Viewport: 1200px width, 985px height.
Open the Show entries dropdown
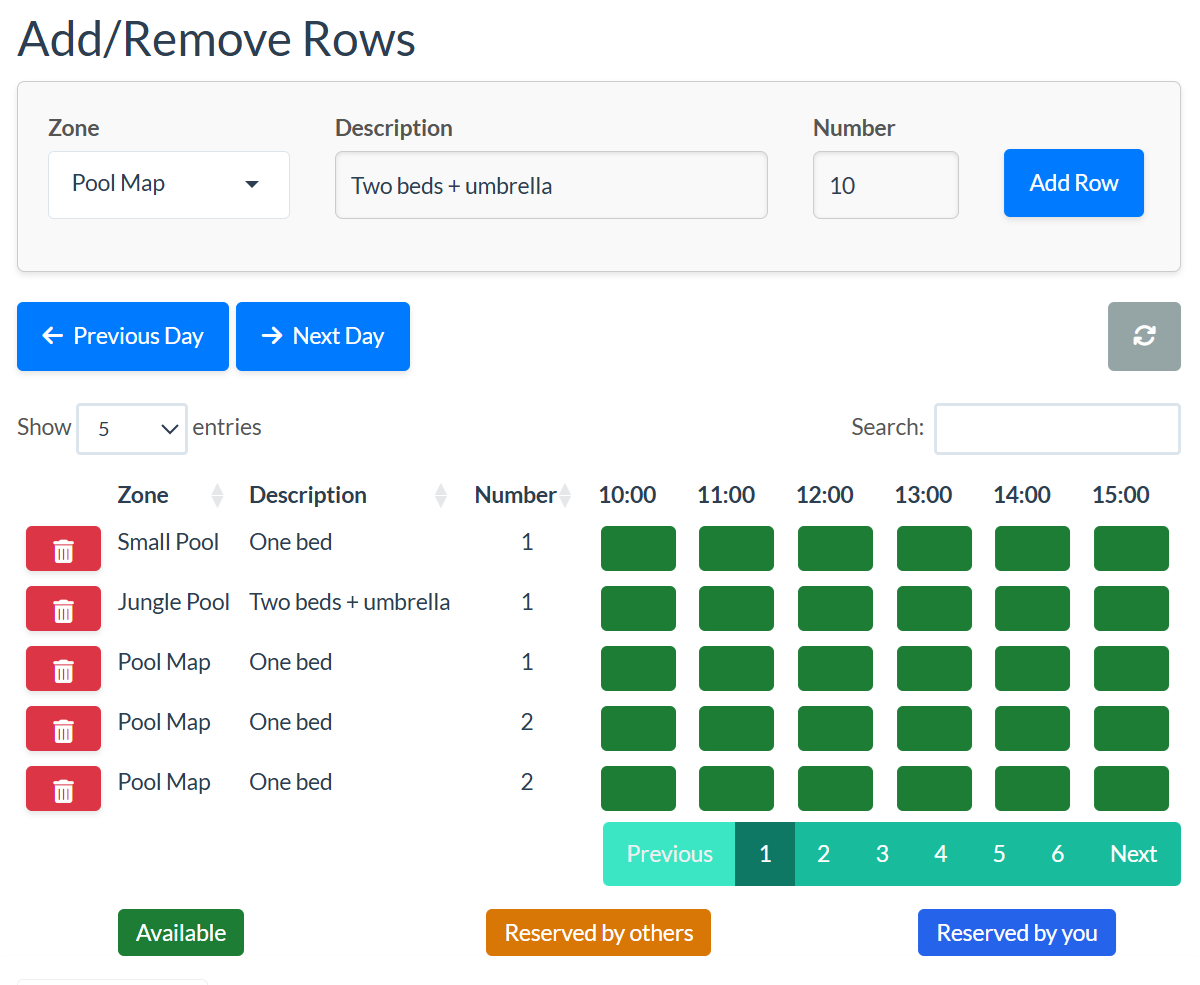click(131, 428)
